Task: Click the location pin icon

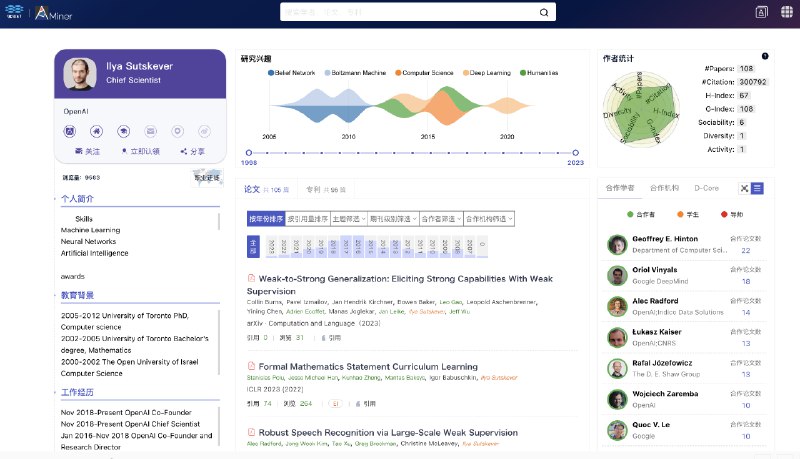Action: (178, 132)
